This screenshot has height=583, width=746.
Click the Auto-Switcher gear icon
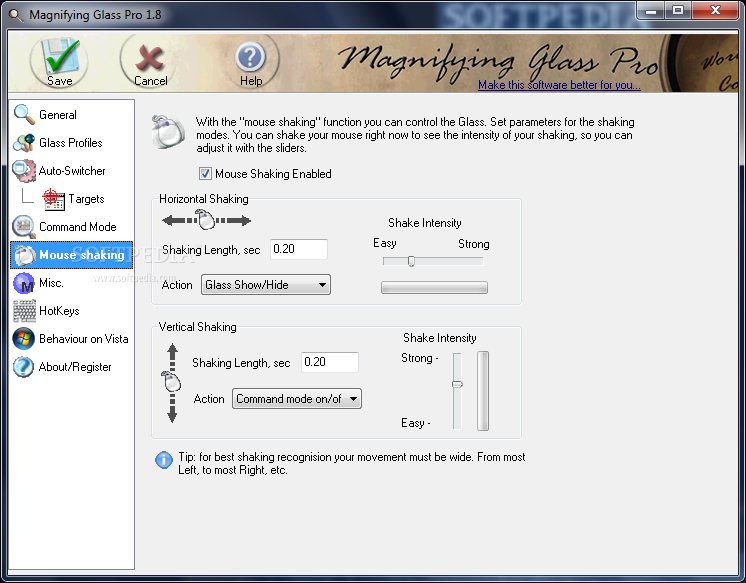24,171
